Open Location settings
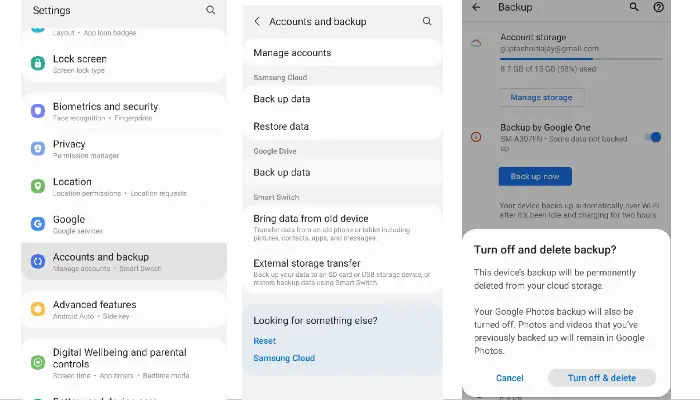The height and width of the screenshot is (400, 700). pos(124,187)
